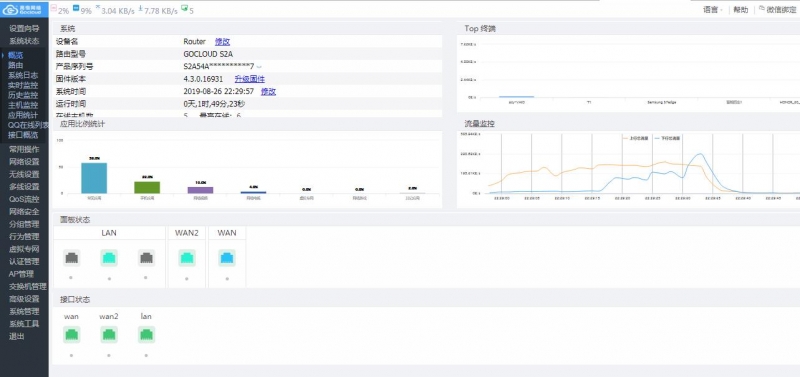Click the first gray LAN port icon
The image size is (800, 377).
[72, 258]
